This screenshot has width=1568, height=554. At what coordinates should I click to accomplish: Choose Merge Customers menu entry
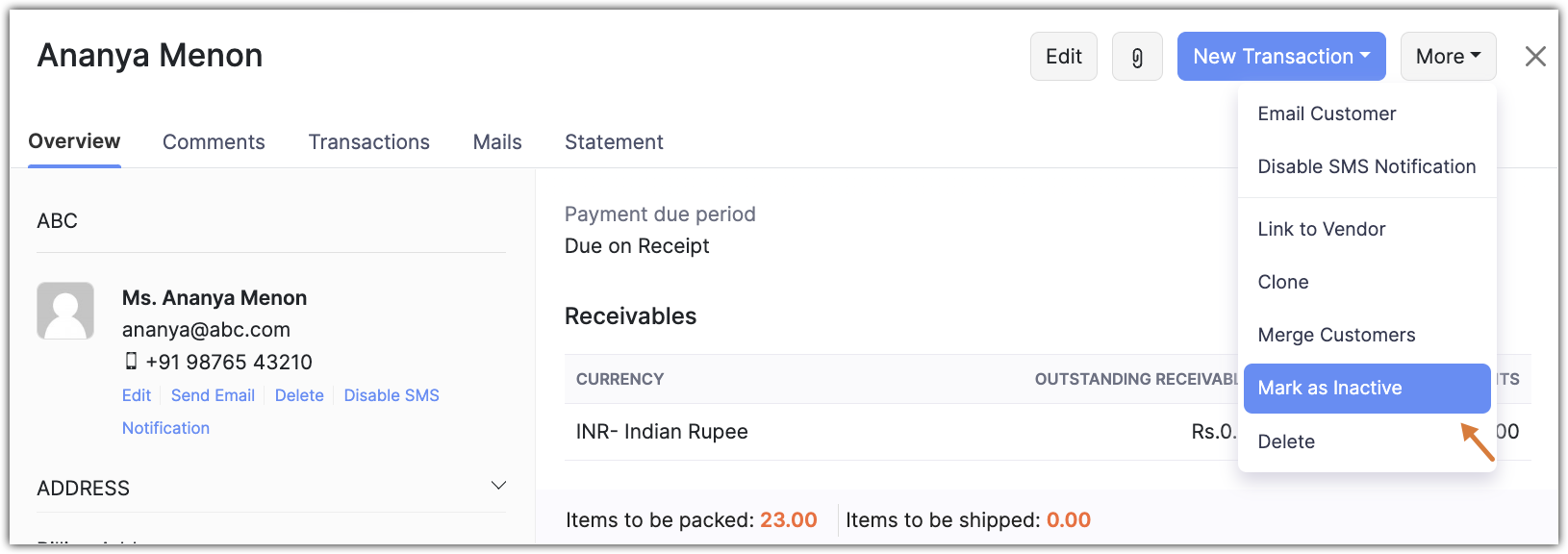pyautogui.click(x=1336, y=335)
